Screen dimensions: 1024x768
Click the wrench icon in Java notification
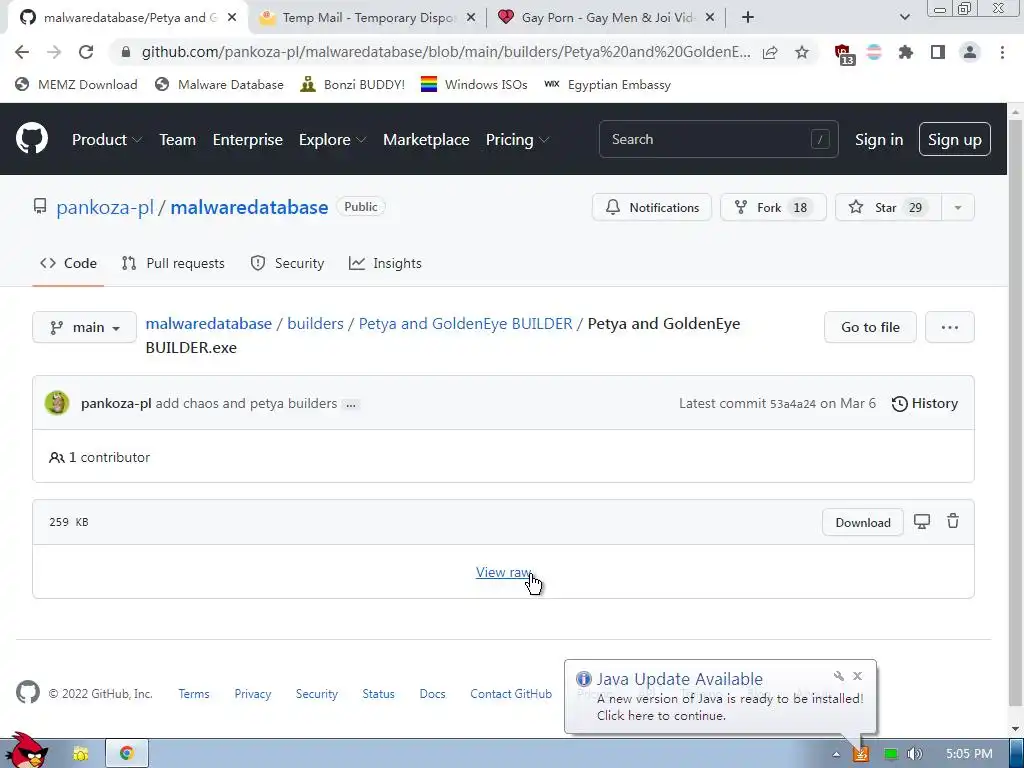click(x=839, y=677)
